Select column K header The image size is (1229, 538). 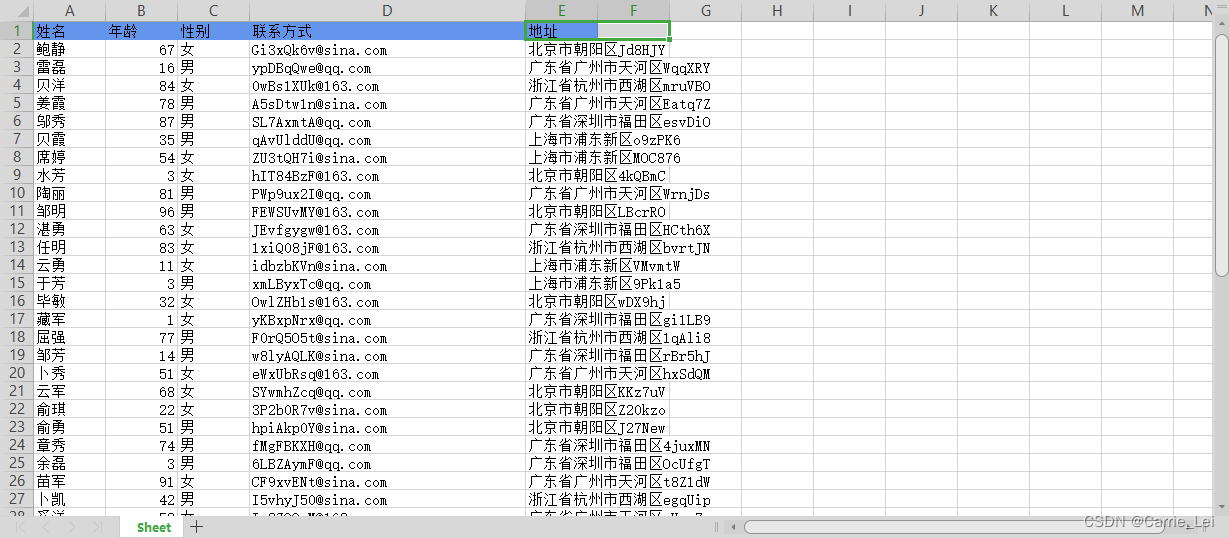pyautogui.click(x=993, y=10)
